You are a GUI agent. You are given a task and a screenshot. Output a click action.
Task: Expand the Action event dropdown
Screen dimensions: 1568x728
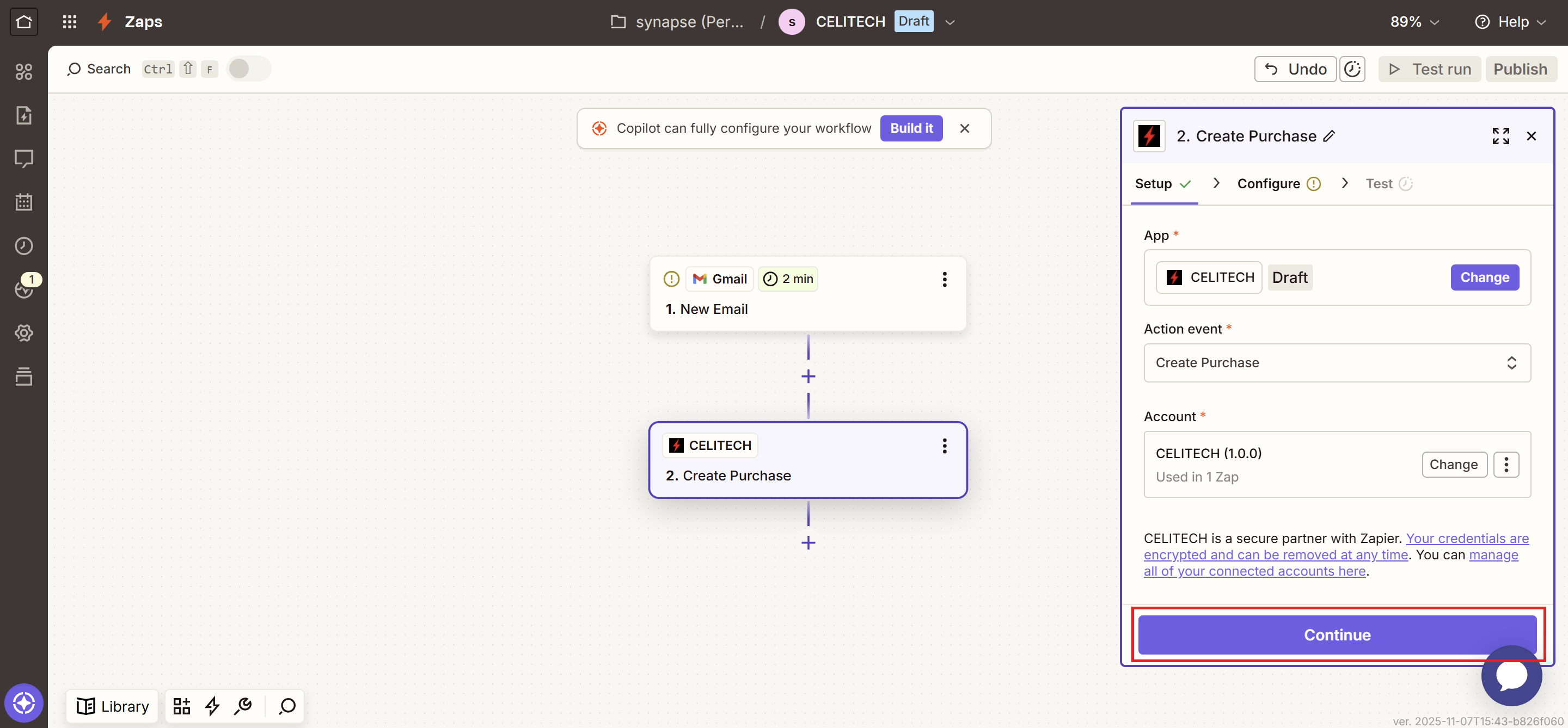1337,363
